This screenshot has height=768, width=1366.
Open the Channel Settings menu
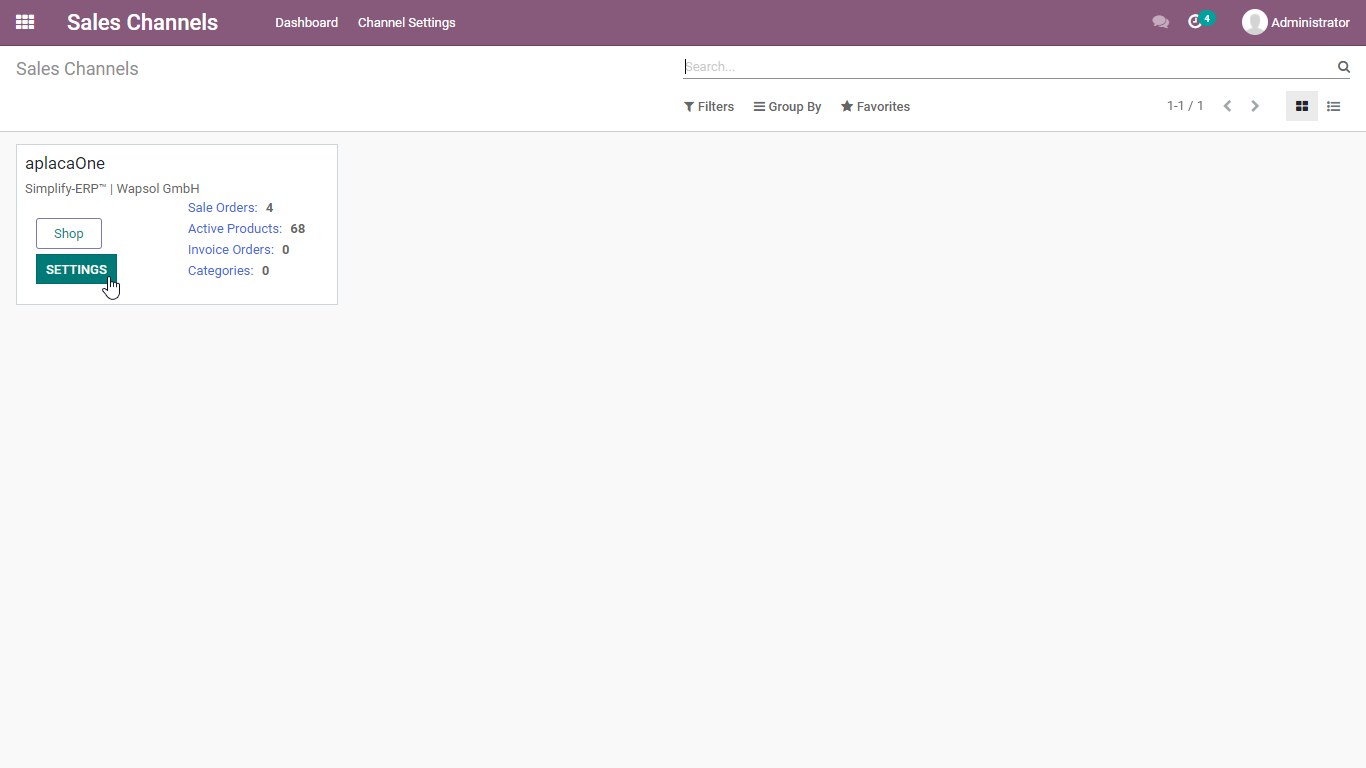(407, 22)
